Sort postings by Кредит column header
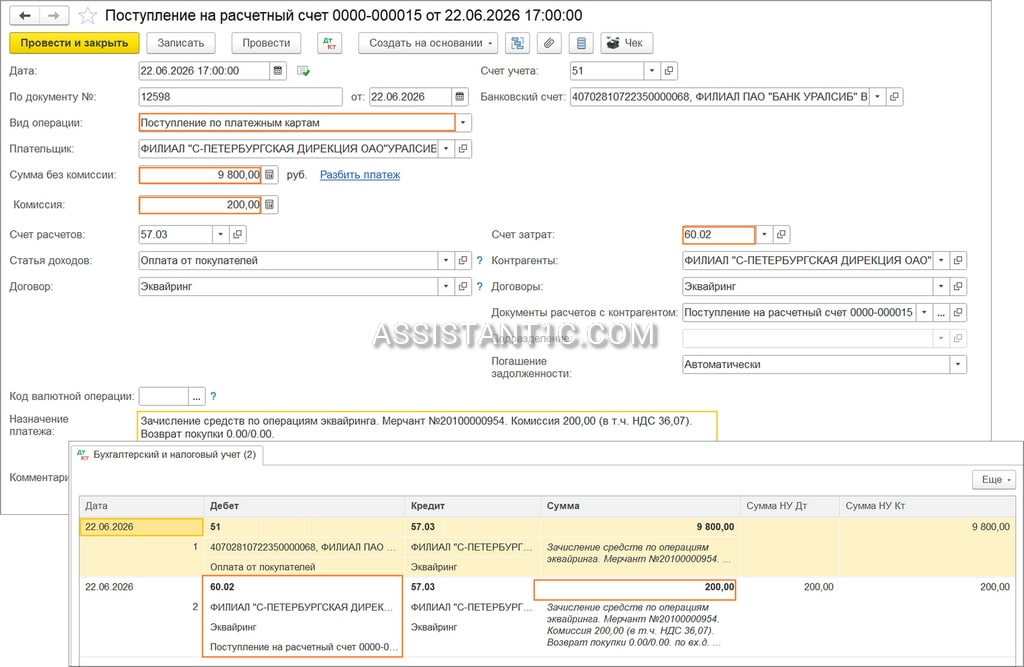Screen dimensions: 1024x667 coord(473,506)
